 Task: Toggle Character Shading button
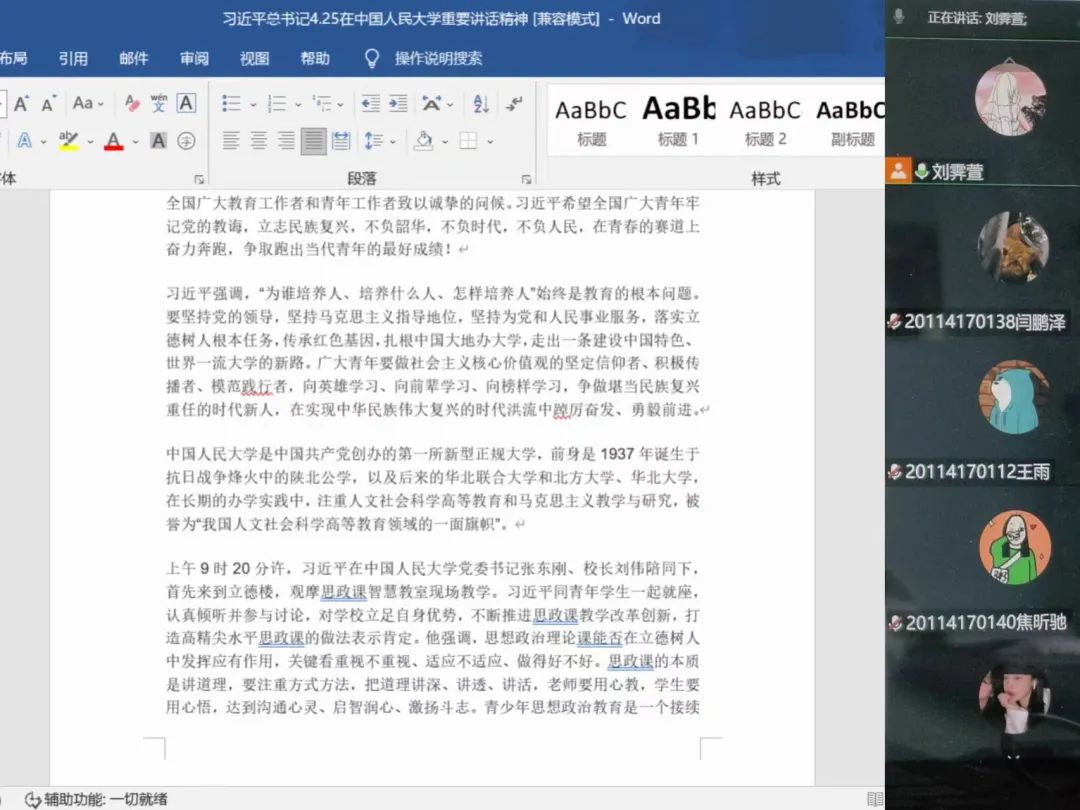pyautogui.click(x=158, y=141)
